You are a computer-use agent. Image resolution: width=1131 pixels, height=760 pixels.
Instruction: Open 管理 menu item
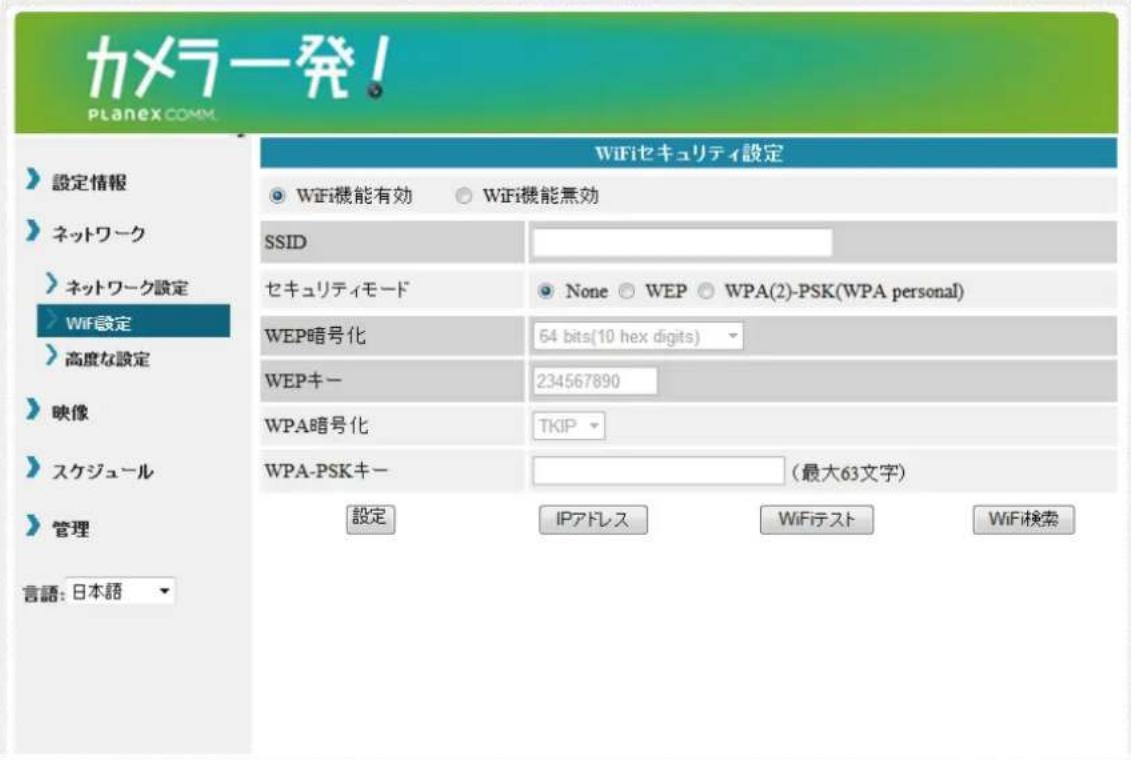click(x=70, y=529)
